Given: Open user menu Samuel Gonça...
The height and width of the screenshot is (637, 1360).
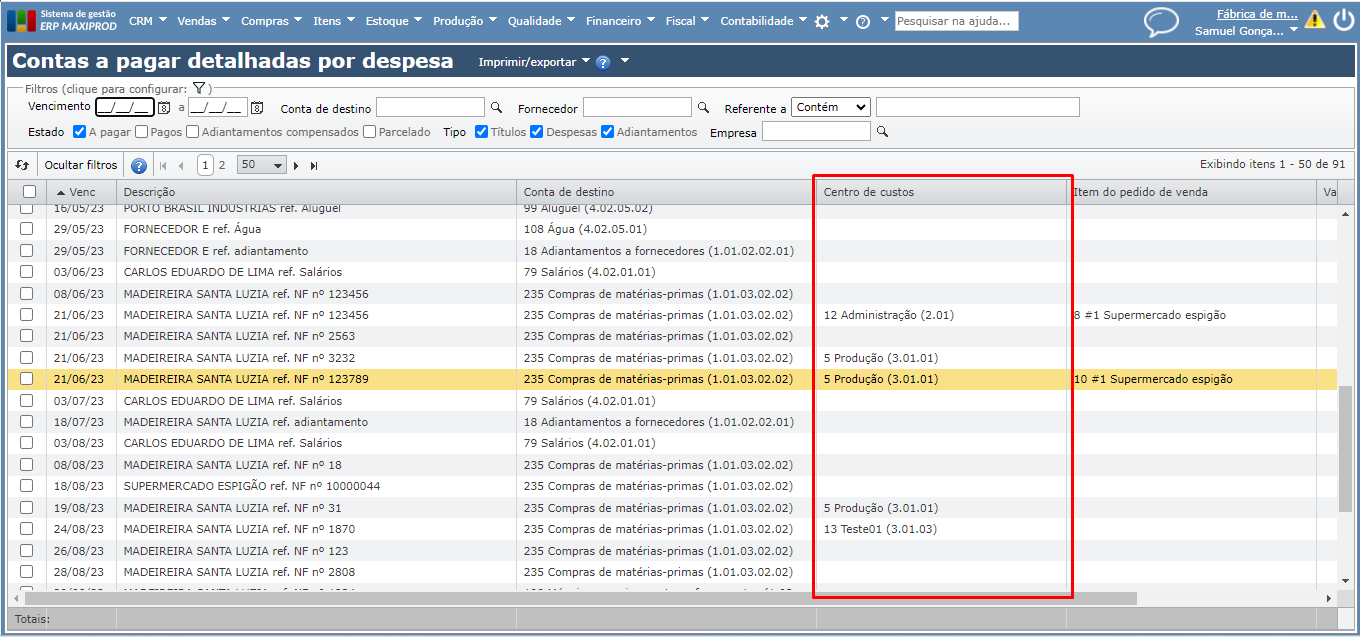Looking at the screenshot, I should point(1246,31).
